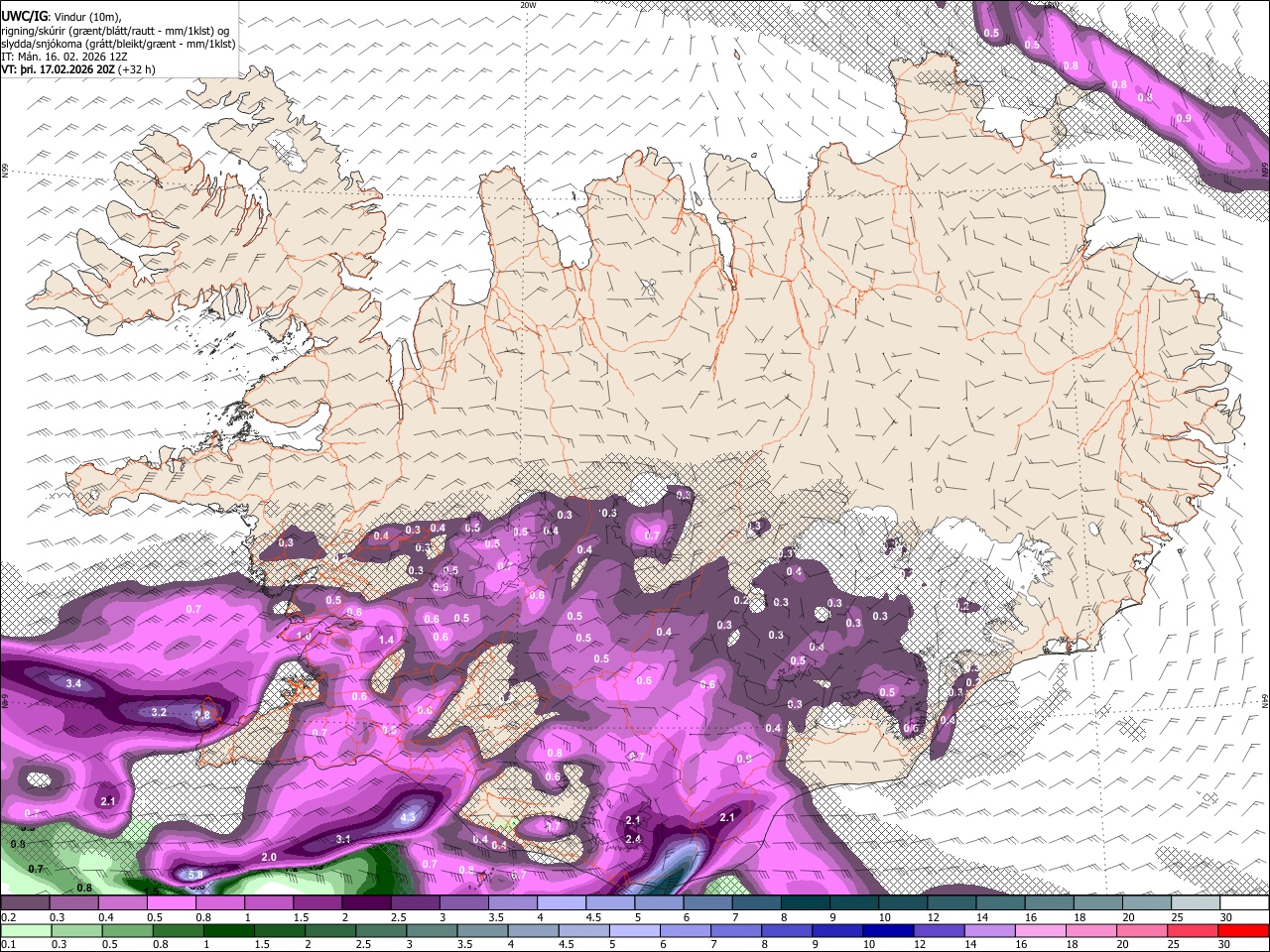
Task: Click the '4.3' precipitation value on the map
Action: (x=408, y=818)
